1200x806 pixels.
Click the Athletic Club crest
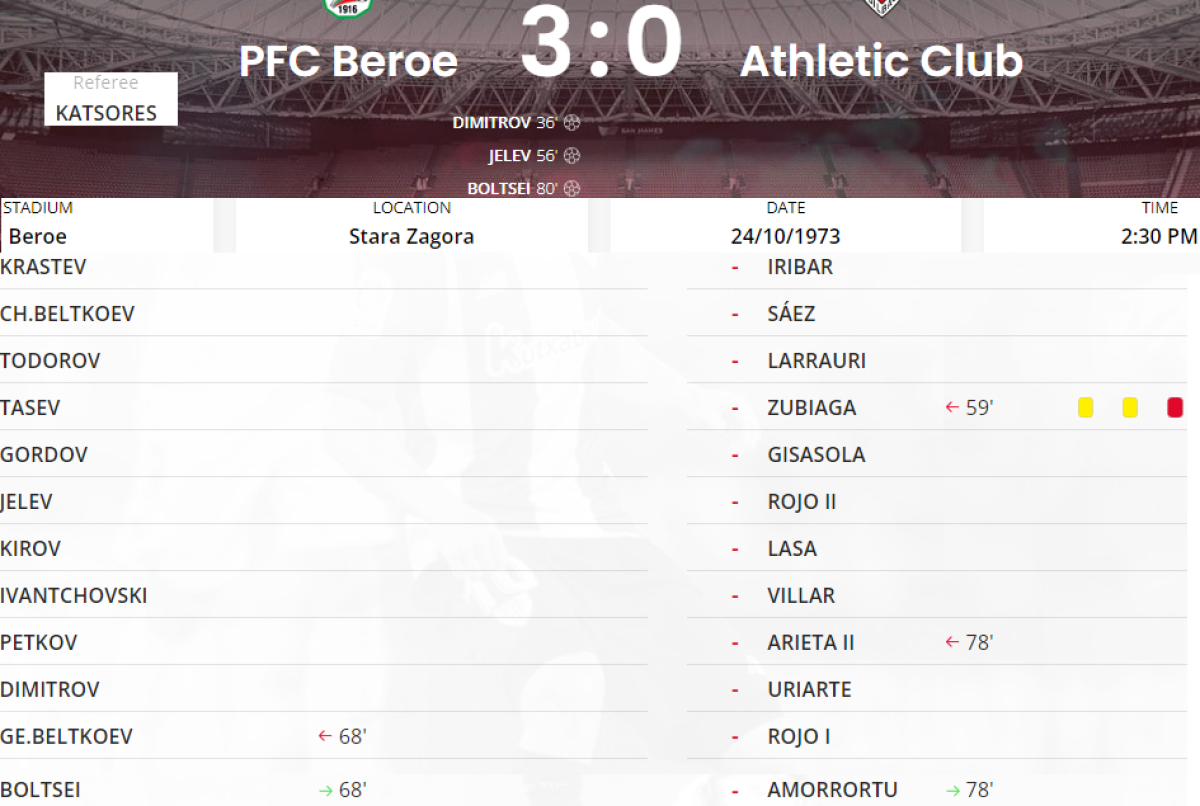(x=881, y=8)
